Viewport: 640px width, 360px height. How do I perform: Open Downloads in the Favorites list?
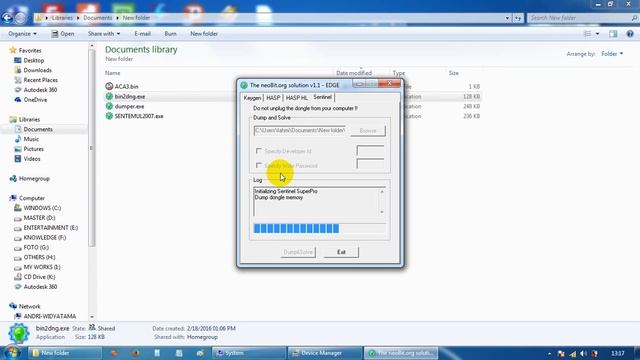(x=37, y=70)
